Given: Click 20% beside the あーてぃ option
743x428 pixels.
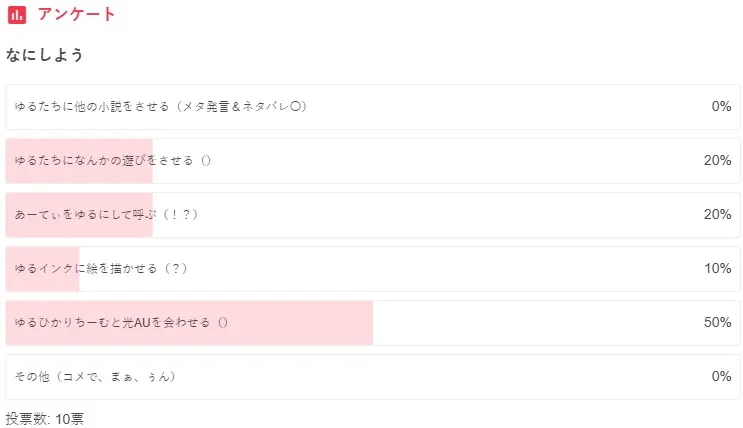Looking at the screenshot, I should 717,215.
